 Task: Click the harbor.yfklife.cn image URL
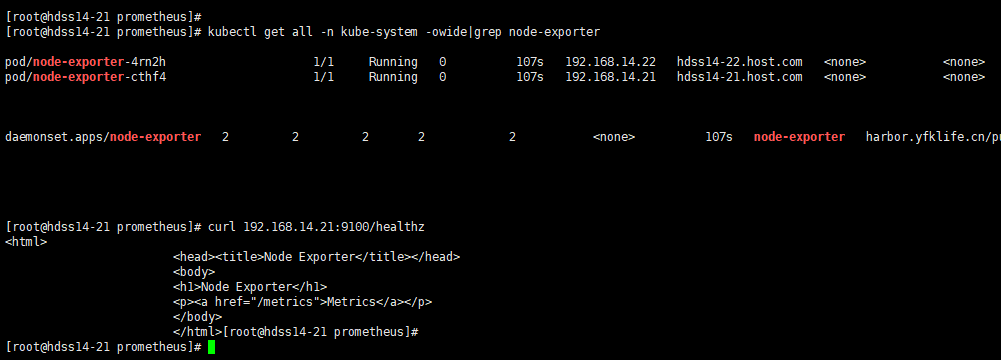(933, 137)
